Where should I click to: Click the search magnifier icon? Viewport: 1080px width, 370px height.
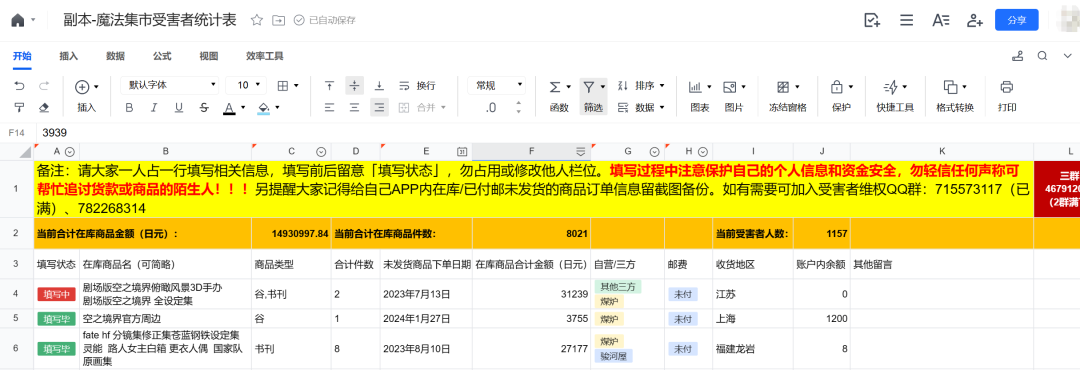click(x=1043, y=56)
